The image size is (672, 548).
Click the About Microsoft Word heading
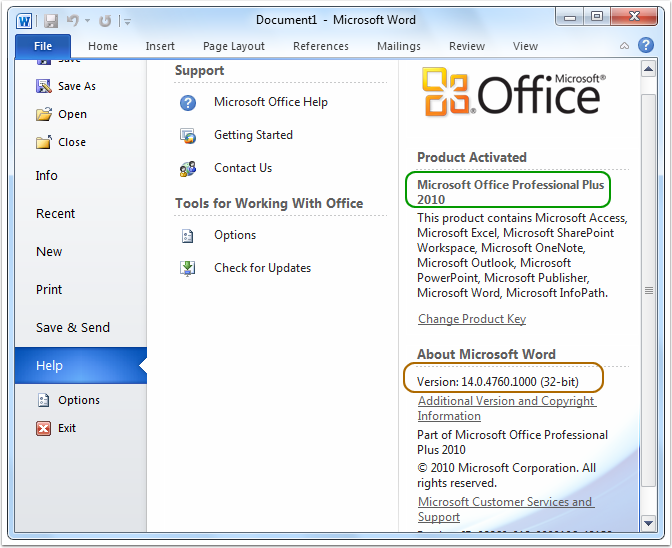click(486, 354)
